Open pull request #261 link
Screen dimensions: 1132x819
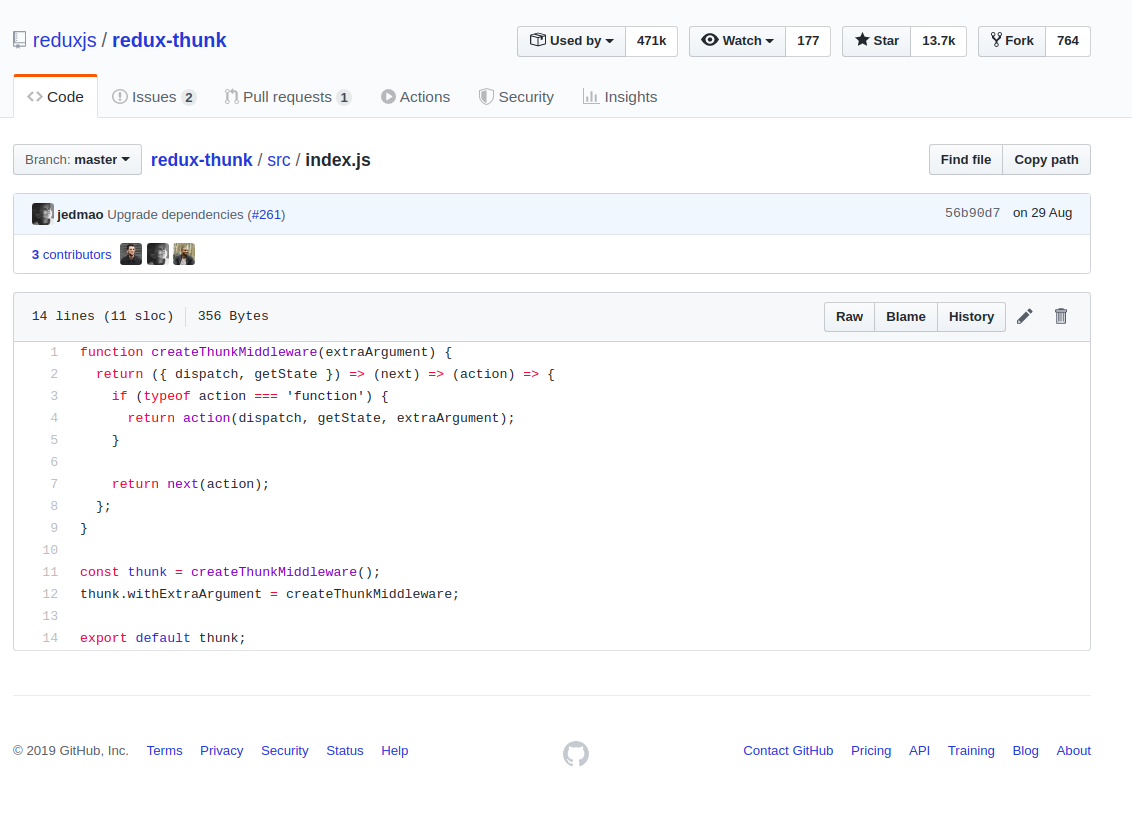(x=267, y=214)
